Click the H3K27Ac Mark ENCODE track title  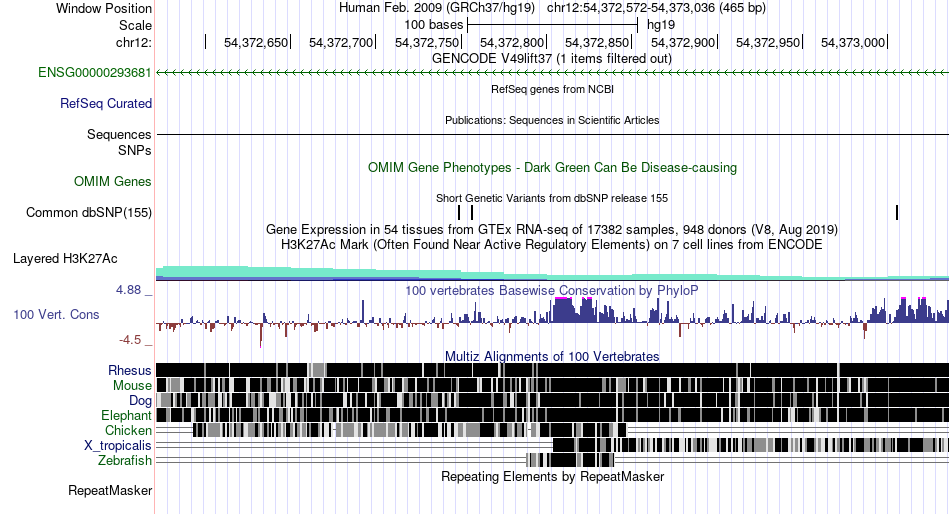pos(552,245)
